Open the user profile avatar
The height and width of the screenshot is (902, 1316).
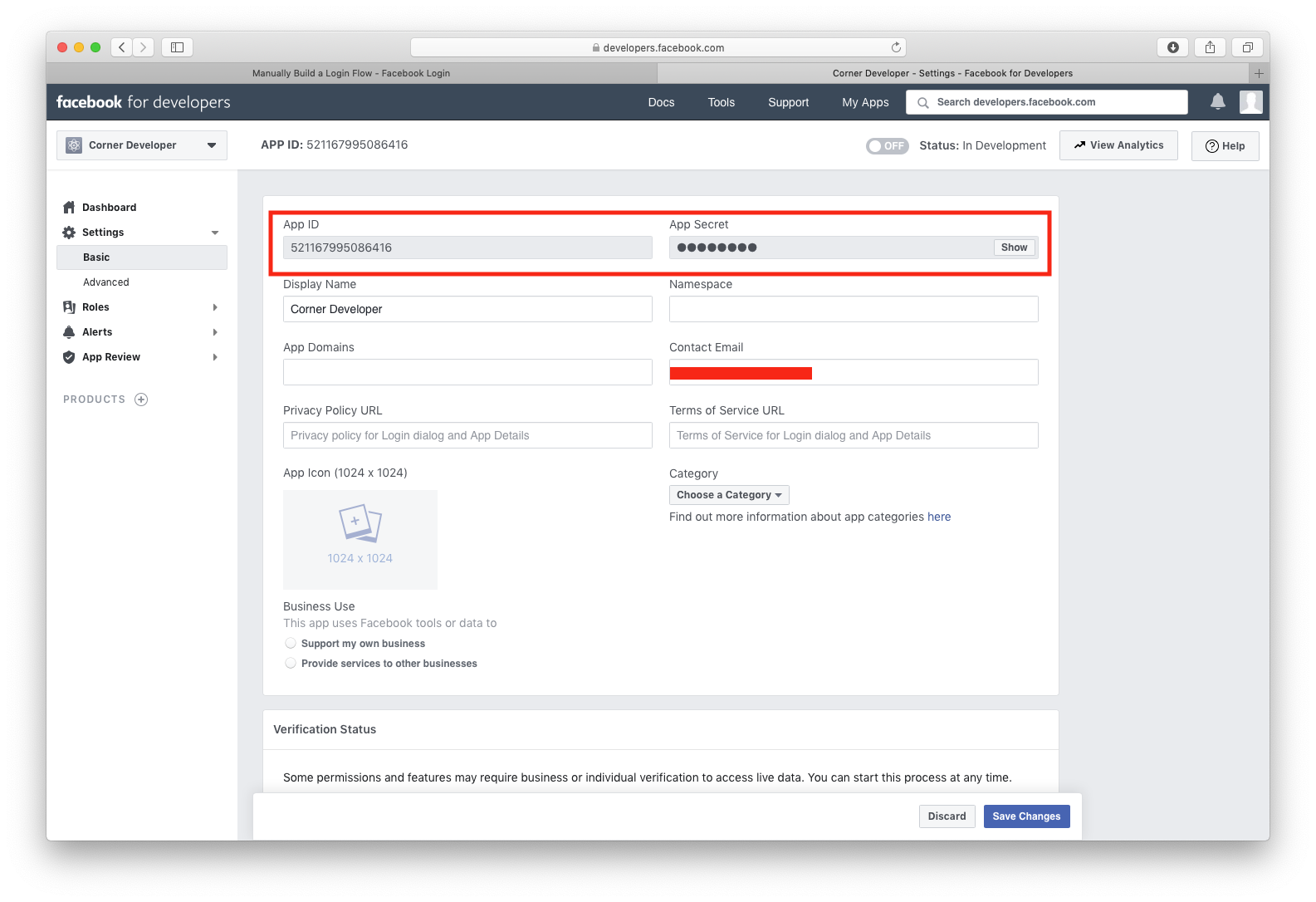coord(1251,101)
